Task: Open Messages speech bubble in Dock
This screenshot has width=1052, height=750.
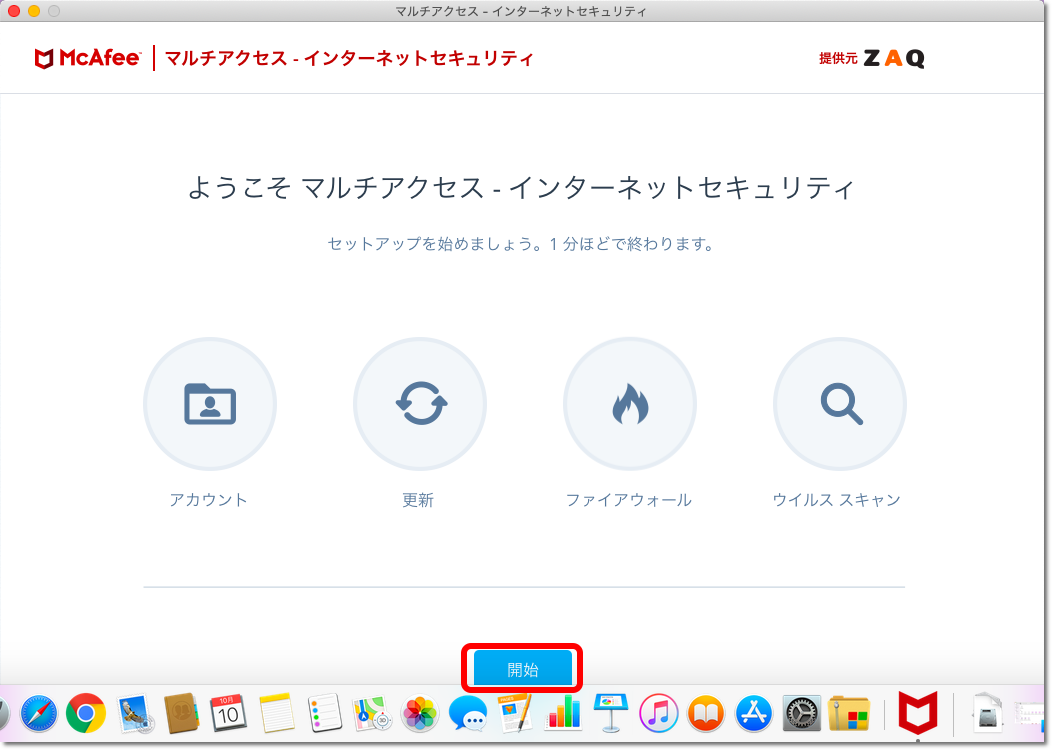Action: [468, 713]
